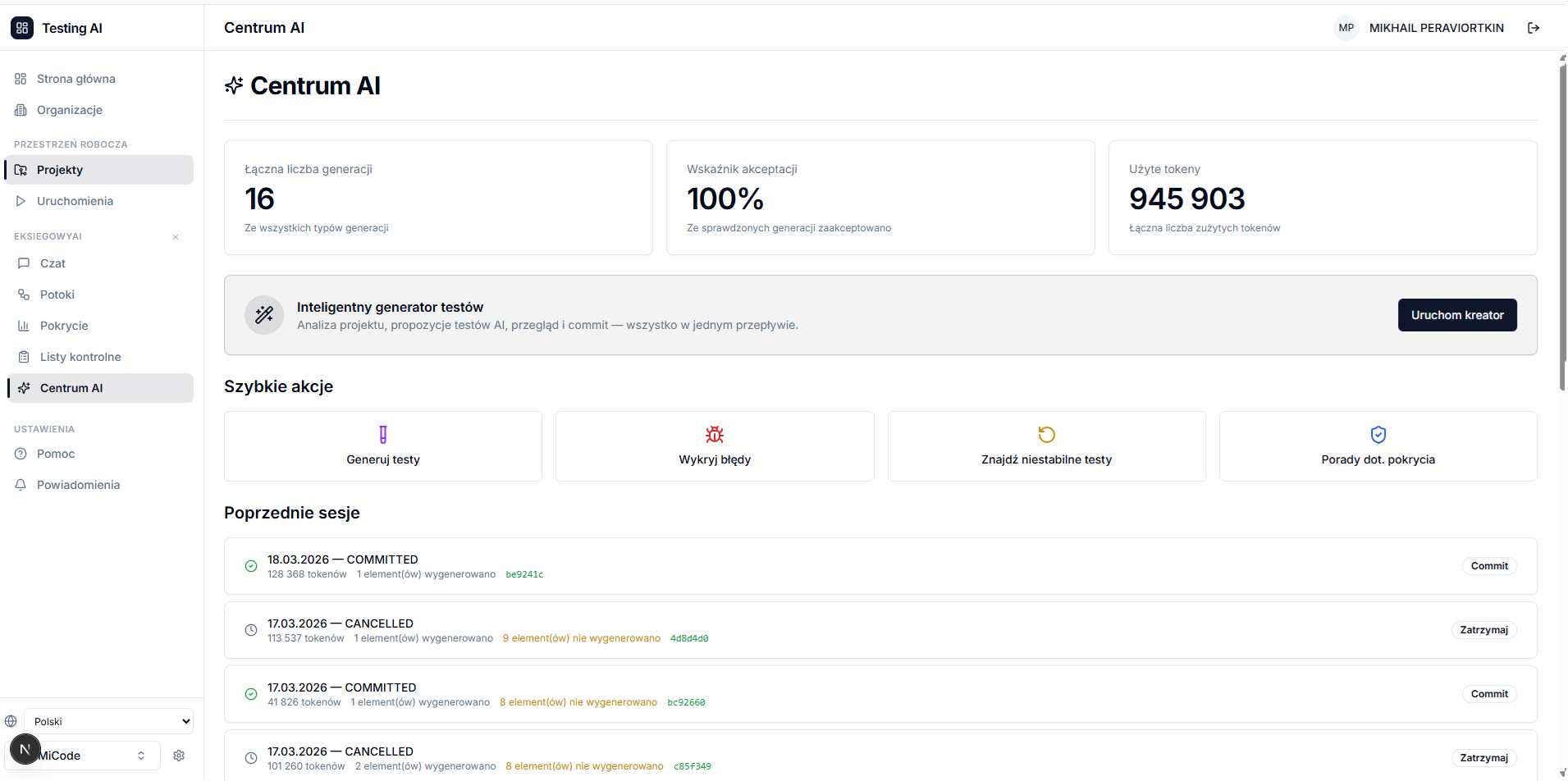1568x781 pixels.
Task: Launch wizard with Uruchom kreator button
Action: point(1457,315)
